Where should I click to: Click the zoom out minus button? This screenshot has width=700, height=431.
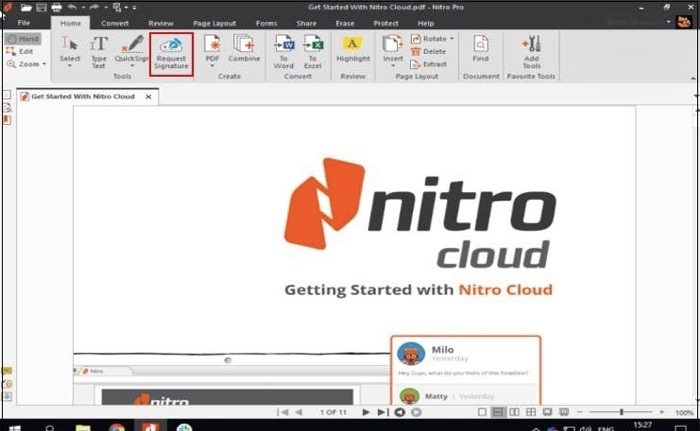(580, 412)
